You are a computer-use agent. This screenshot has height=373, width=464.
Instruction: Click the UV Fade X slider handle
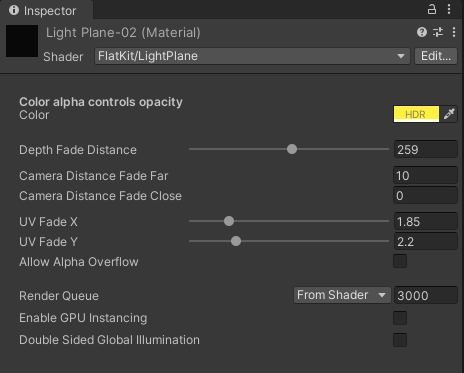(x=229, y=221)
